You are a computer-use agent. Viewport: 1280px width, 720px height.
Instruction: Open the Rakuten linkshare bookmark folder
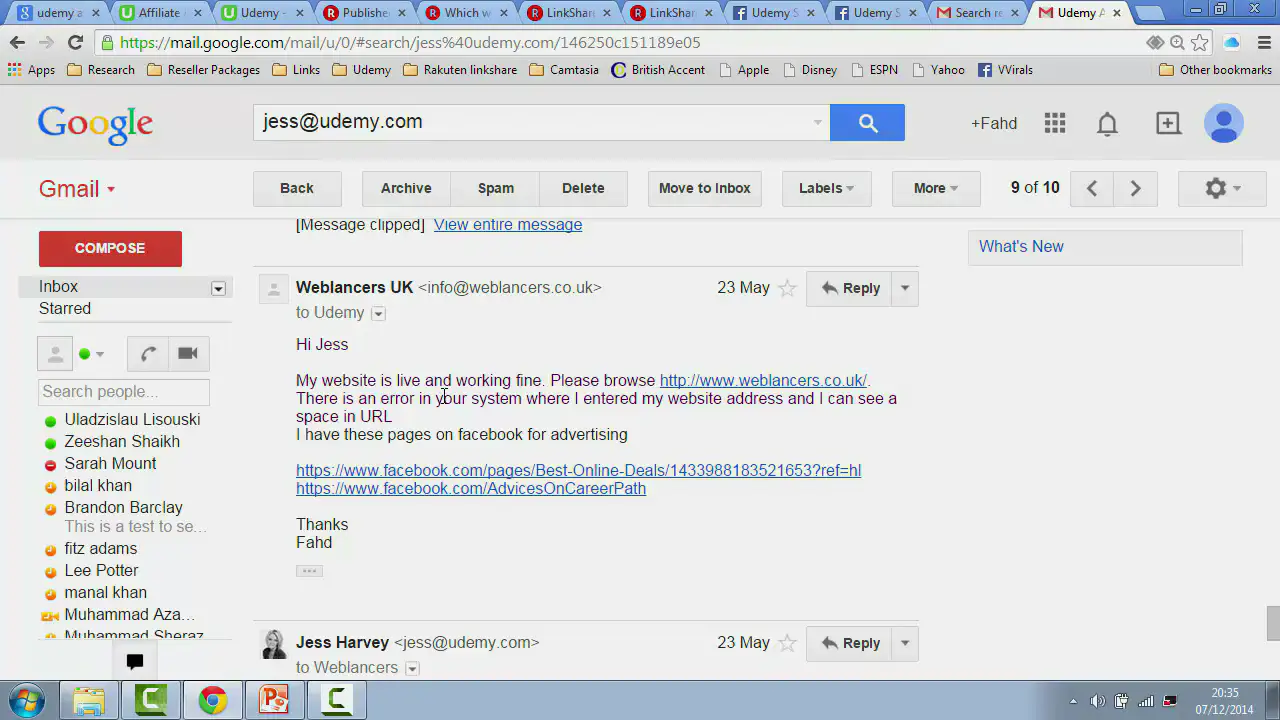(x=460, y=70)
